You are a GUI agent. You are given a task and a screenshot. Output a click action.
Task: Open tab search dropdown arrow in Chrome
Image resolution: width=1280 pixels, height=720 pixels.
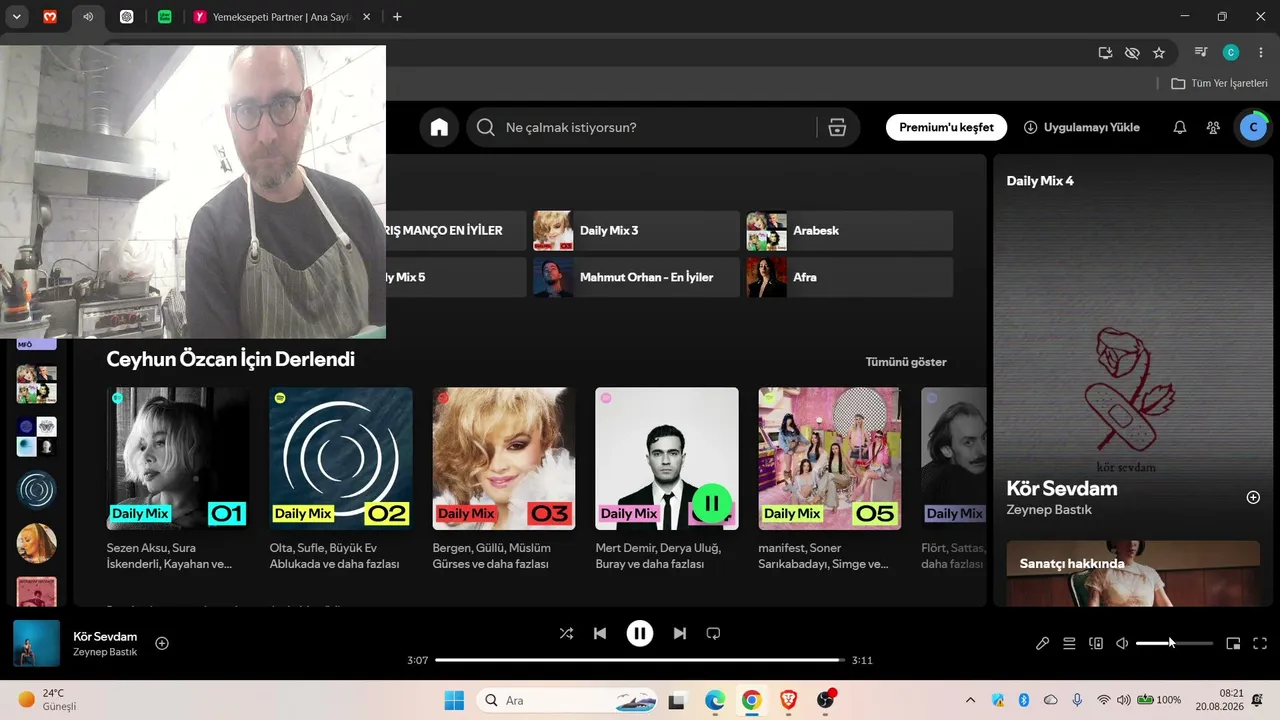tap(16, 17)
